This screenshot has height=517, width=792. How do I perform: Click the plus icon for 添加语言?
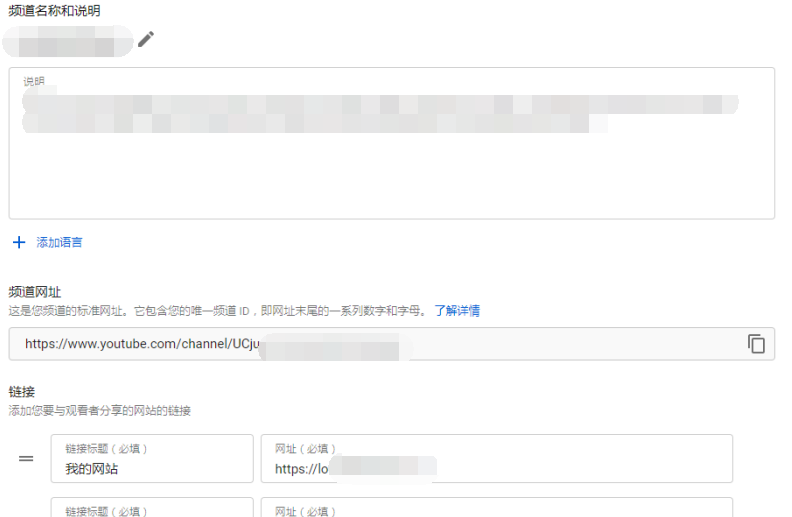19,242
